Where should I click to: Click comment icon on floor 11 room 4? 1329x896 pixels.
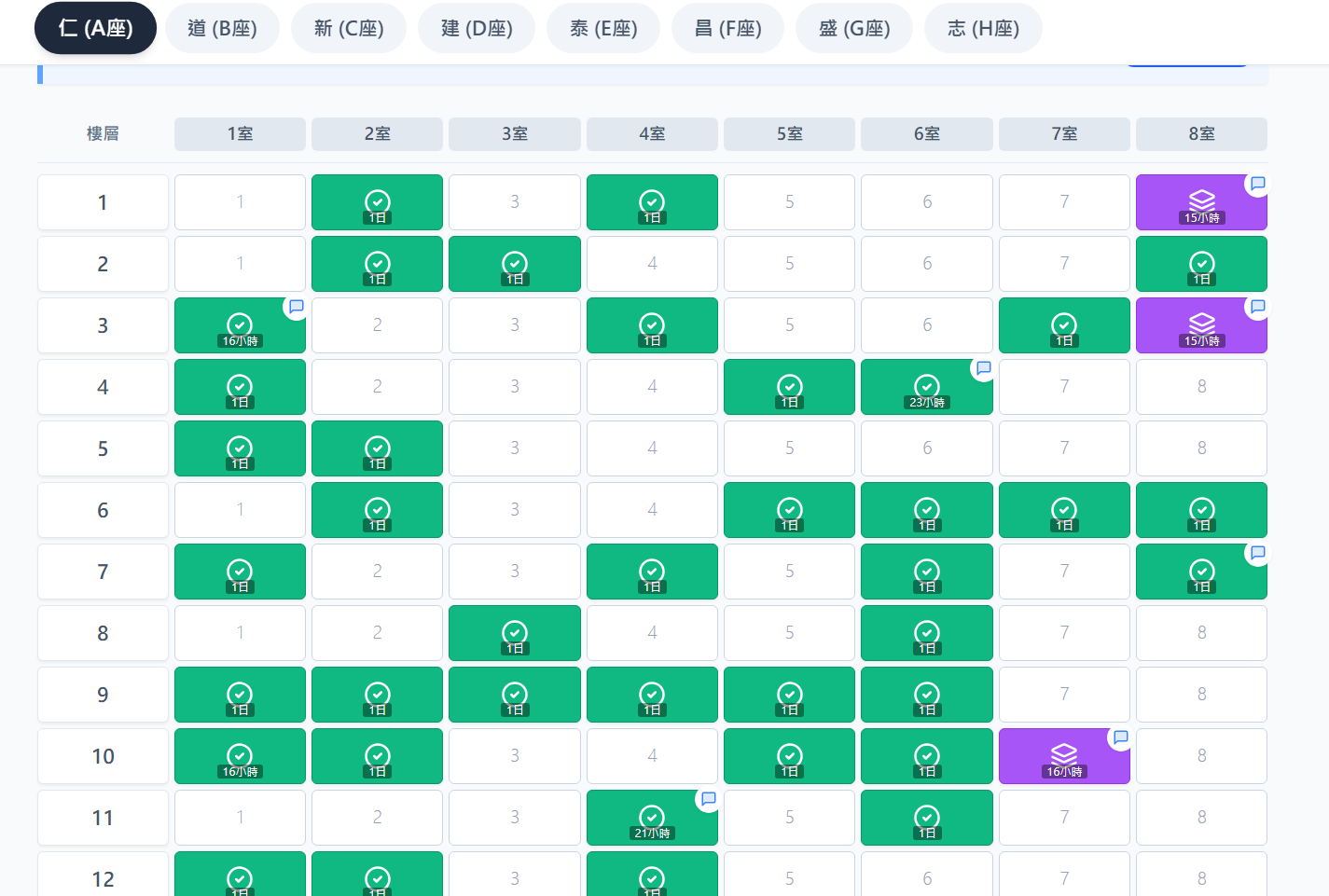(x=708, y=799)
